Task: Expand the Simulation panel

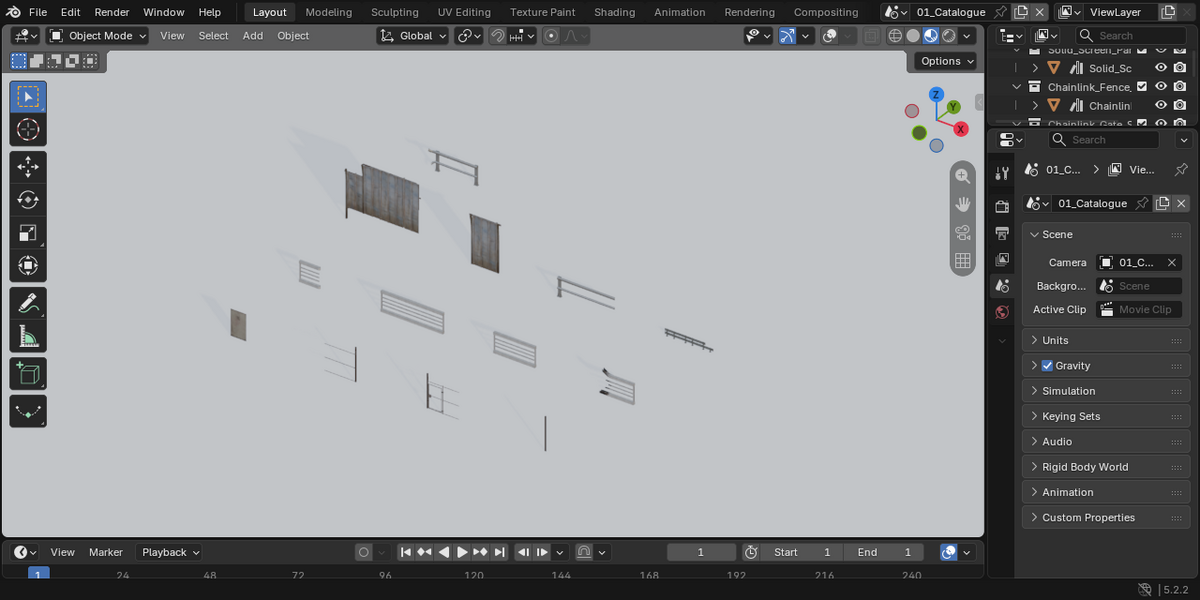Action: [x=1105, y=391]
